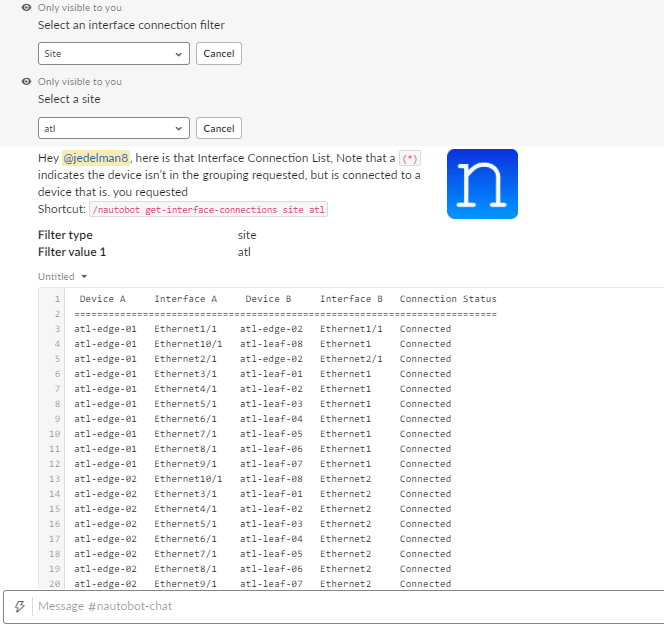This screenshot has width=664, height=625.
Task: Click eye icon above interface connection filter
Action: tap(26, 8)
